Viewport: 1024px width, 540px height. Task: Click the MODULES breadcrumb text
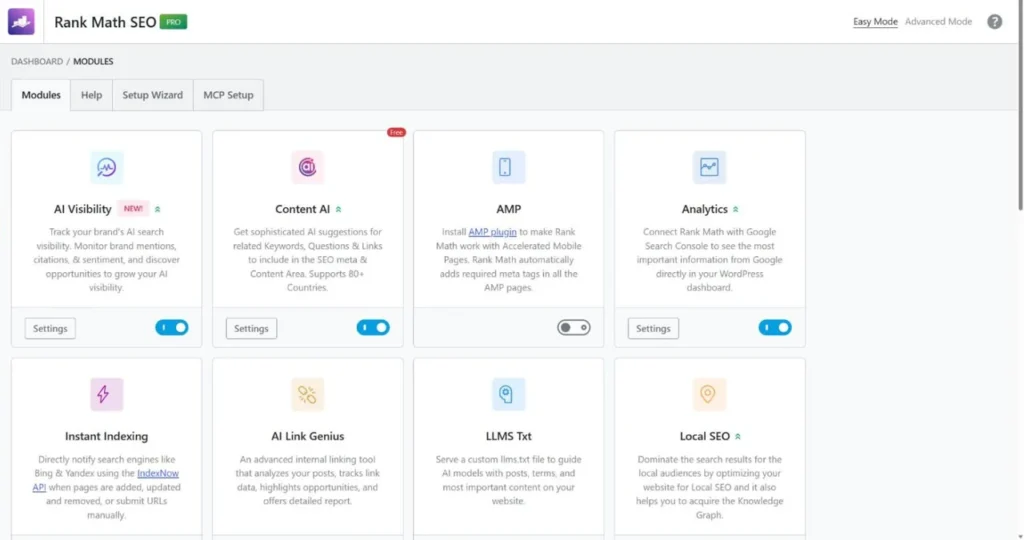(x=93, y=61)
